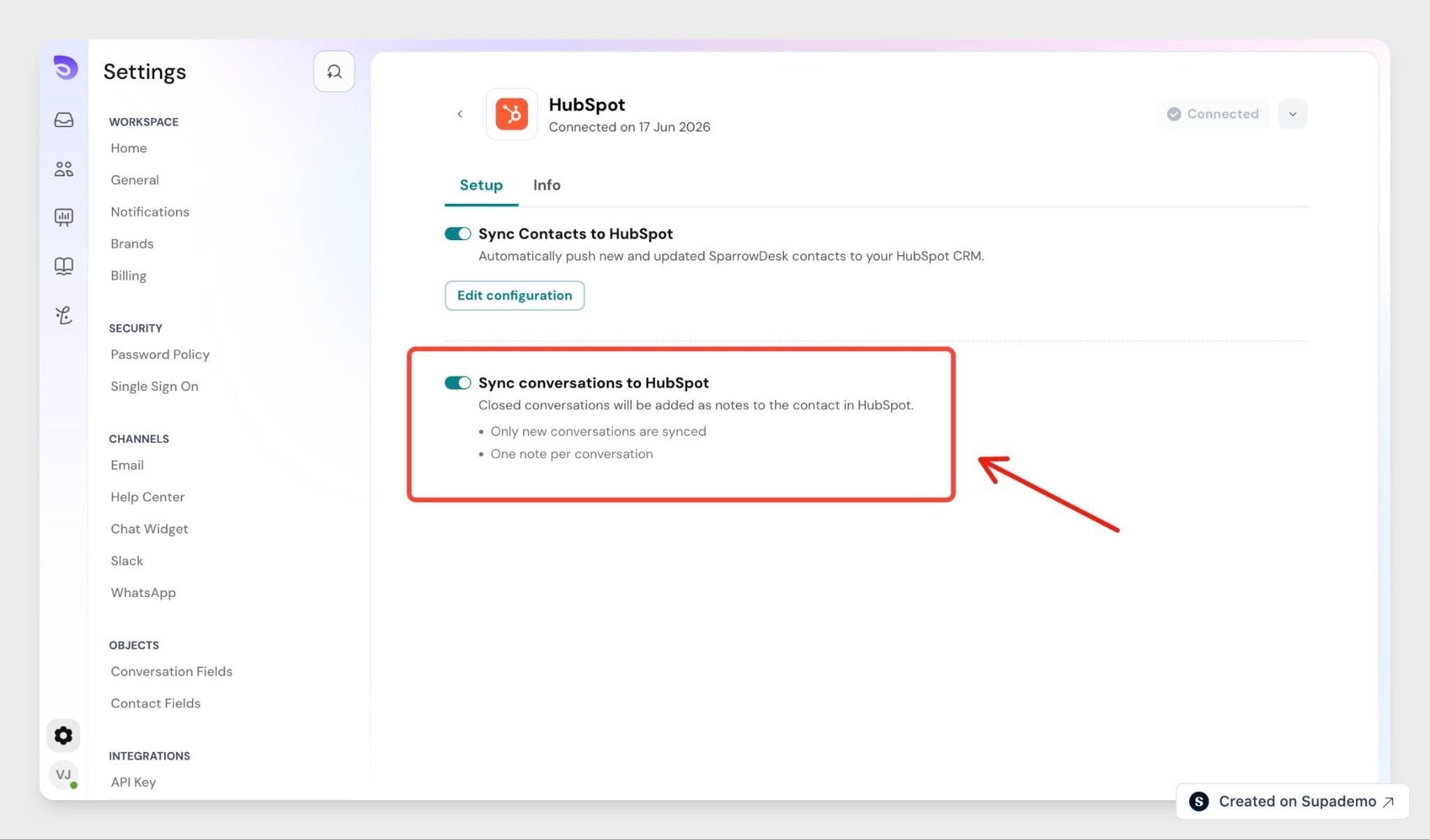The width and height of the screenshot is (1430, 840).
Task: Open Email channel settings
Action: tap(127, 465)
